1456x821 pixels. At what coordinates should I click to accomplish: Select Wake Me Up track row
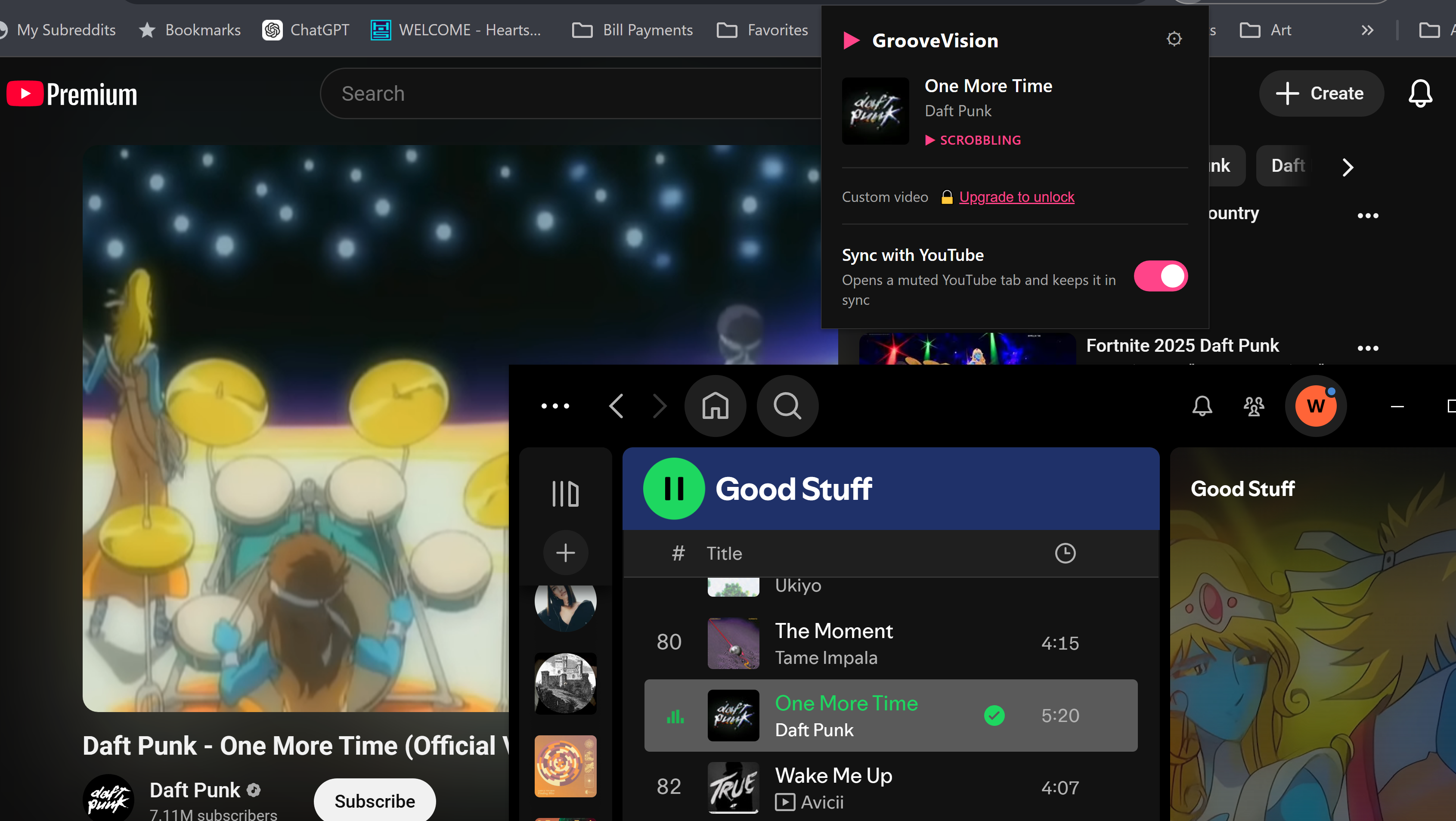click(891, 787)
